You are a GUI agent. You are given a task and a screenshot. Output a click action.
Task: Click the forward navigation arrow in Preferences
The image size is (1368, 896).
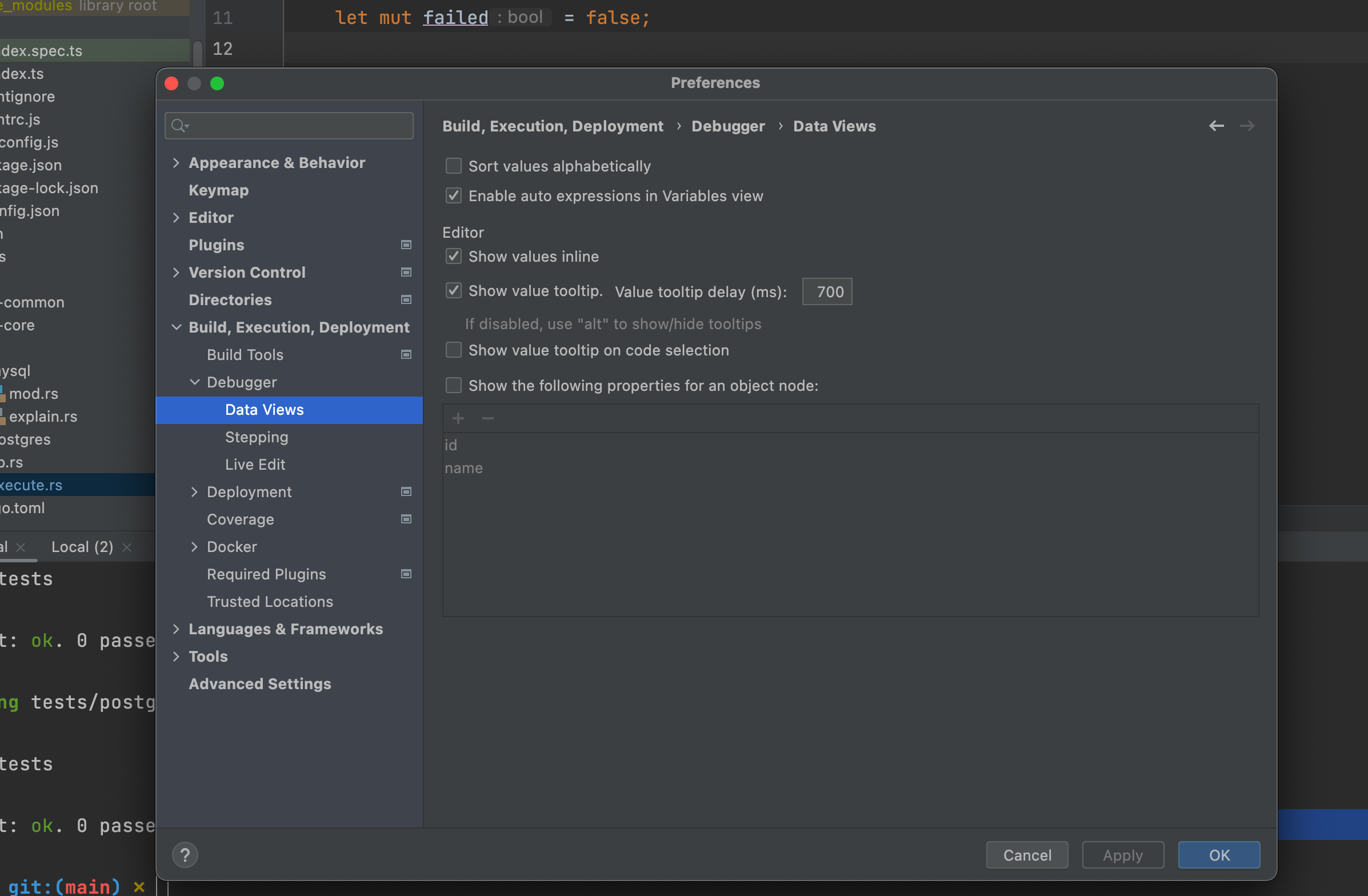1247,126
